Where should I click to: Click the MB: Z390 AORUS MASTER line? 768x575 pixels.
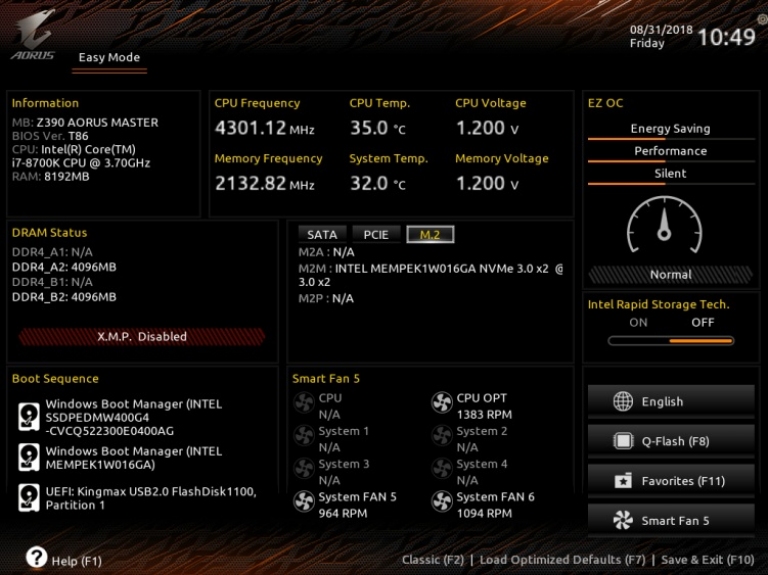coord(85,122)
